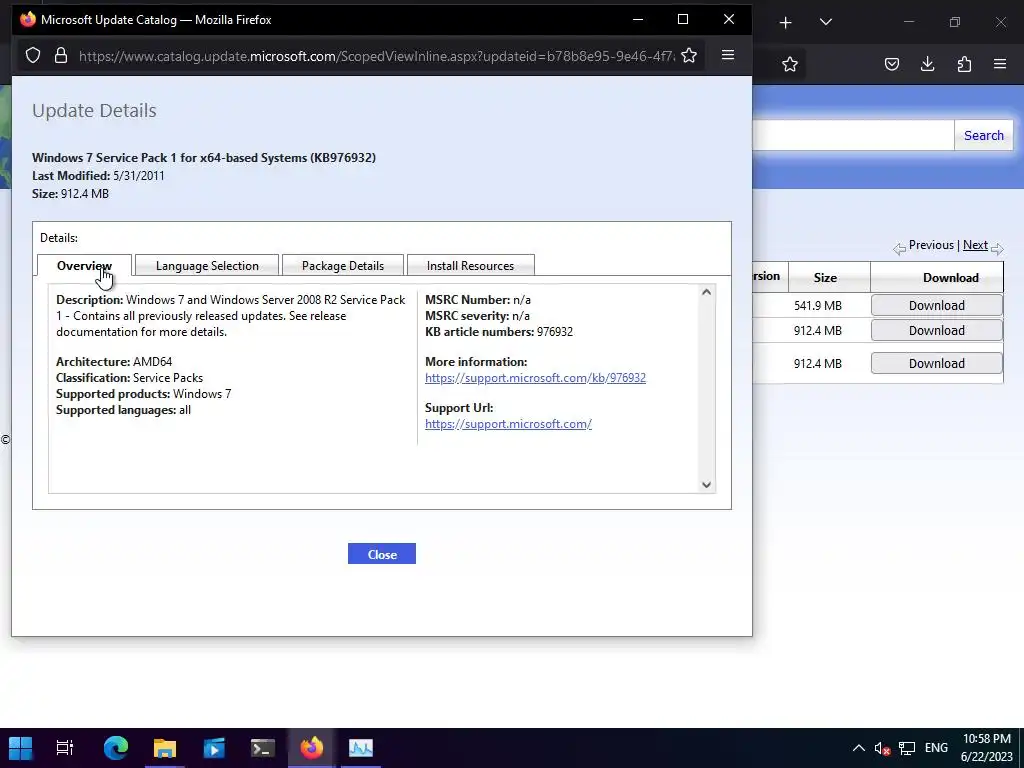
Task: Click the padlock site security icon
Action: (x=61, y=56)
